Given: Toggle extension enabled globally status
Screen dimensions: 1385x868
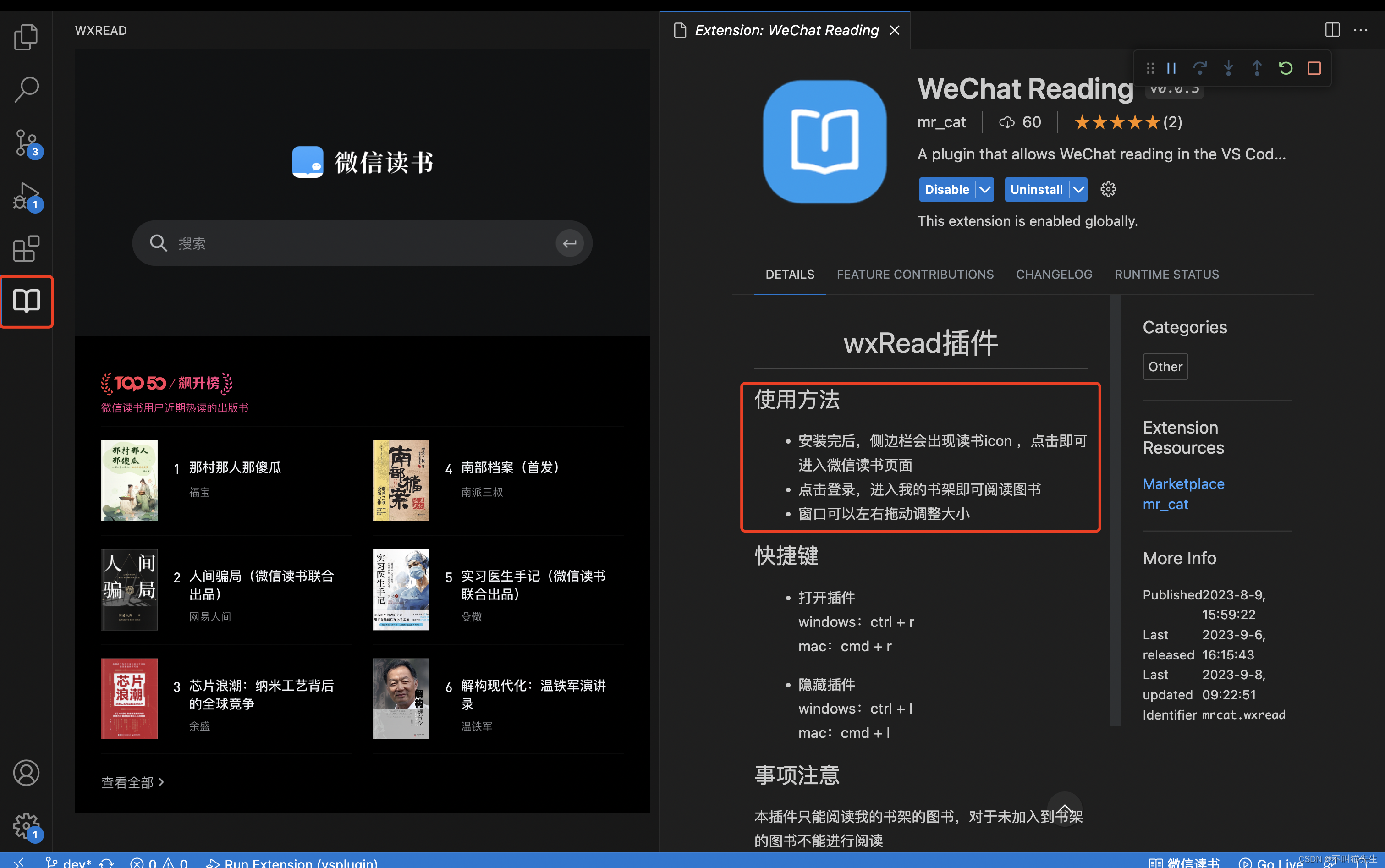Looking at the screenshot, I should click(945, 189).
